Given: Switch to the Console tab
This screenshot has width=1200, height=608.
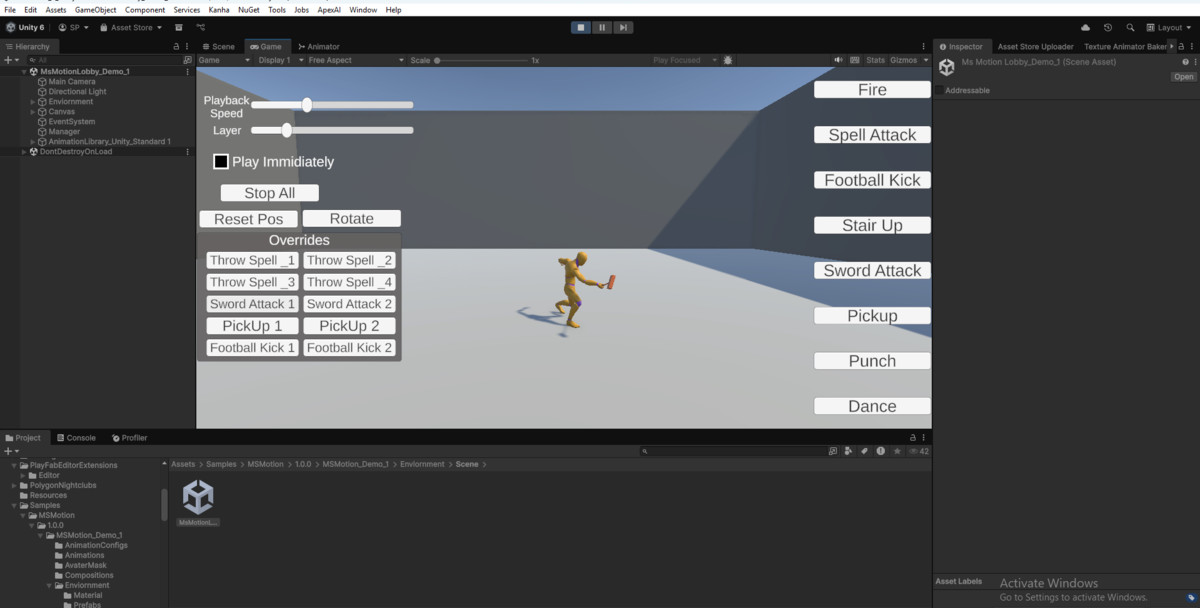Looking at the screenshot, I should [76, 438].
